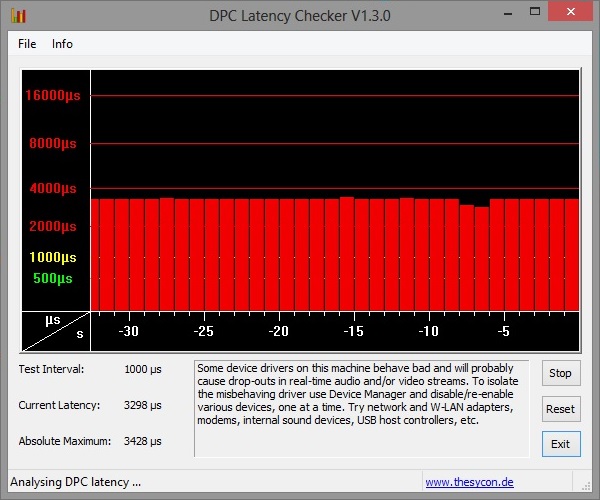Open the File menu

click(27, 44)
